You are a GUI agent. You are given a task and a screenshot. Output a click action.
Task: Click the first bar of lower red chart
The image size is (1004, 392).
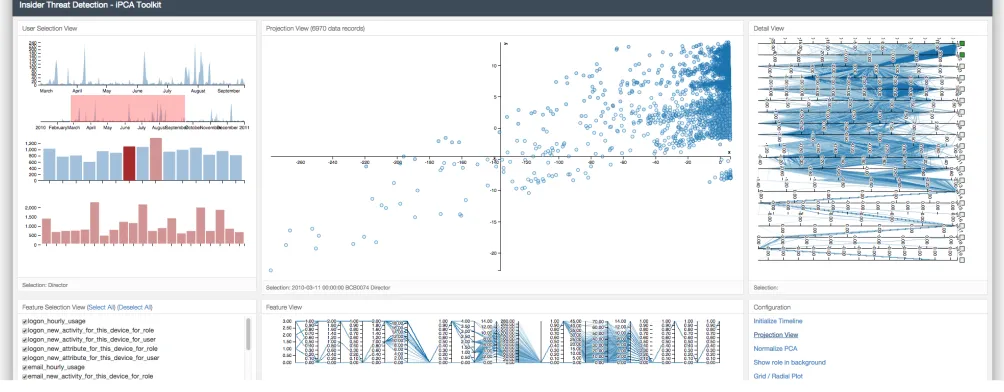click(46, 231)
